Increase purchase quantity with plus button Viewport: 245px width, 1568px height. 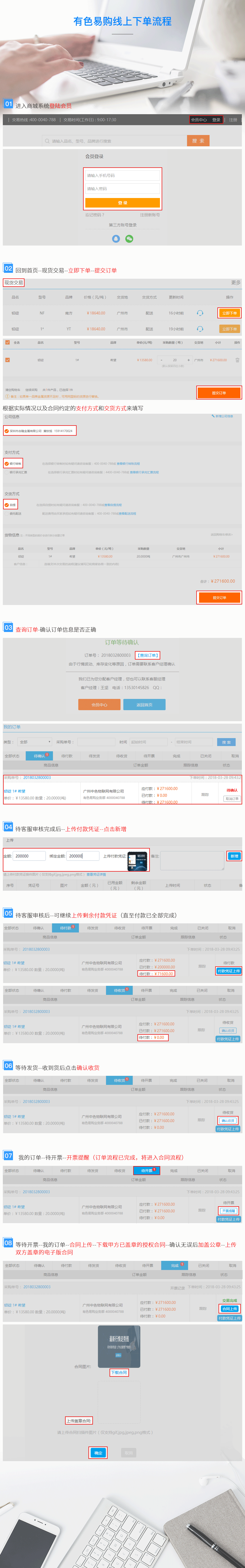(188, 360)
